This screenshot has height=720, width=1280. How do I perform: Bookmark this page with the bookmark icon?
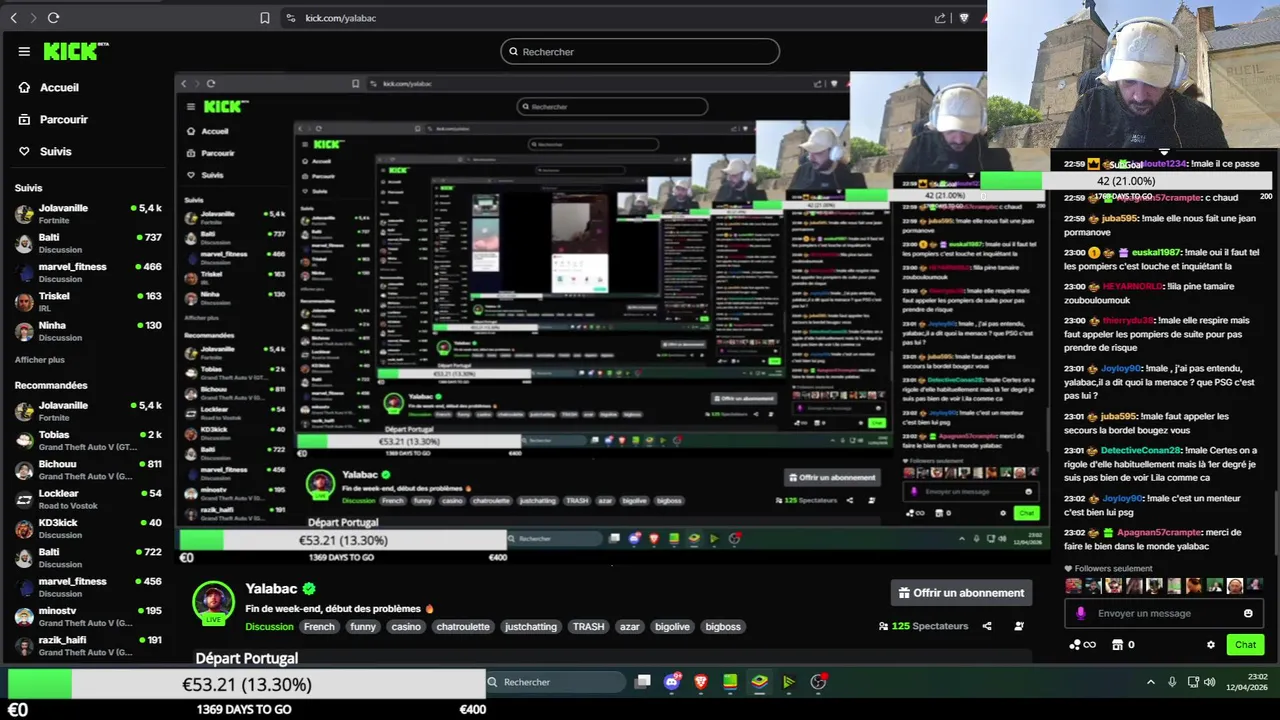pos(264,18)
